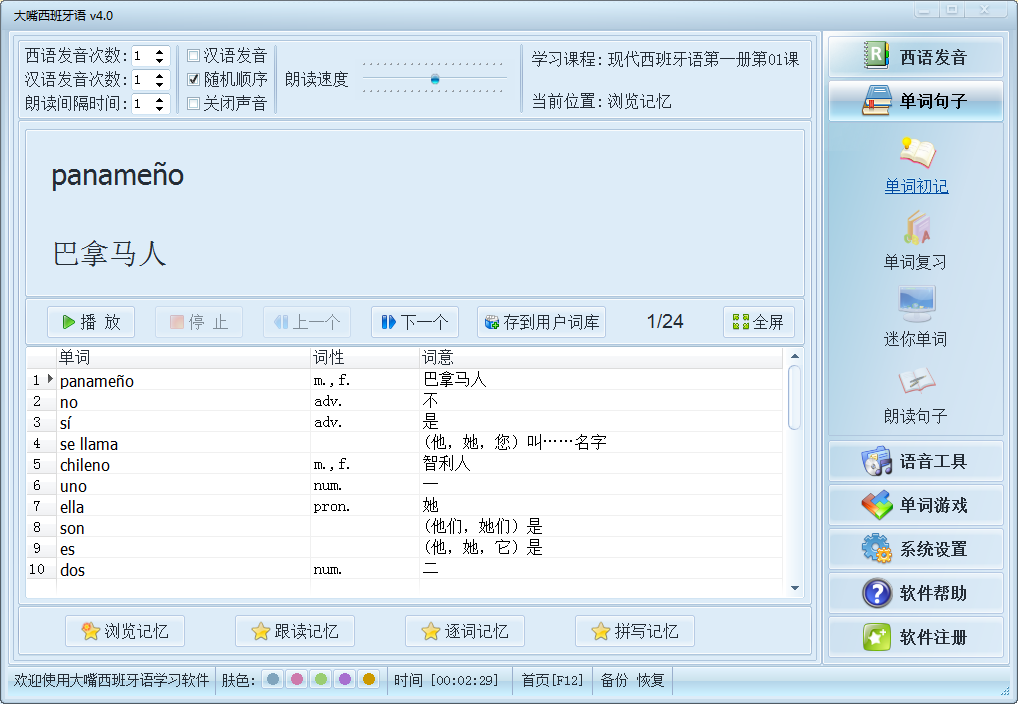
Task: Decrease 朗读间隔时间 with the down arrow
Action: tap(160, 109)
